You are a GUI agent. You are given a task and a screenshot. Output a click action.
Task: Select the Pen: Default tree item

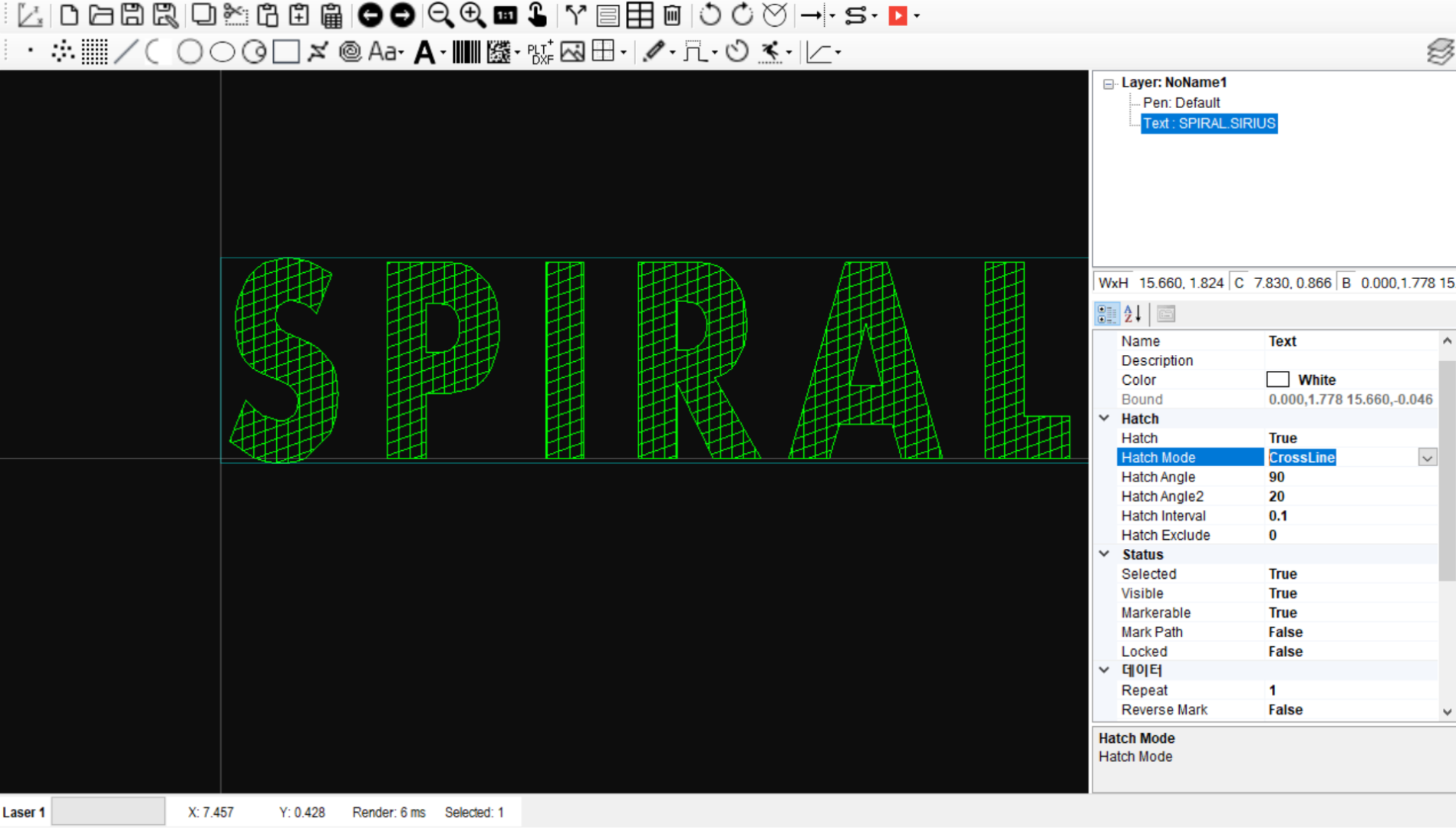click(1181, 103)
